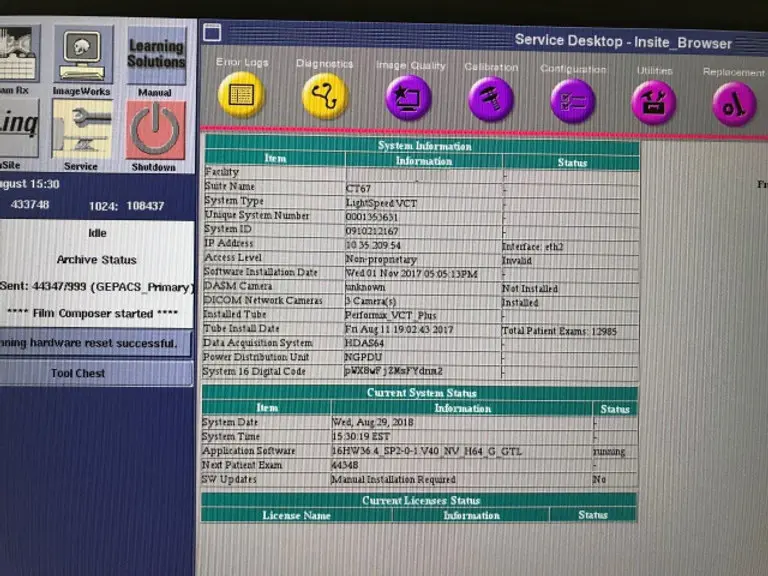The width and height of the screenshot is (768, 576).
Task: Click the Manual Installation Required cell
Action: pos(393,479)
